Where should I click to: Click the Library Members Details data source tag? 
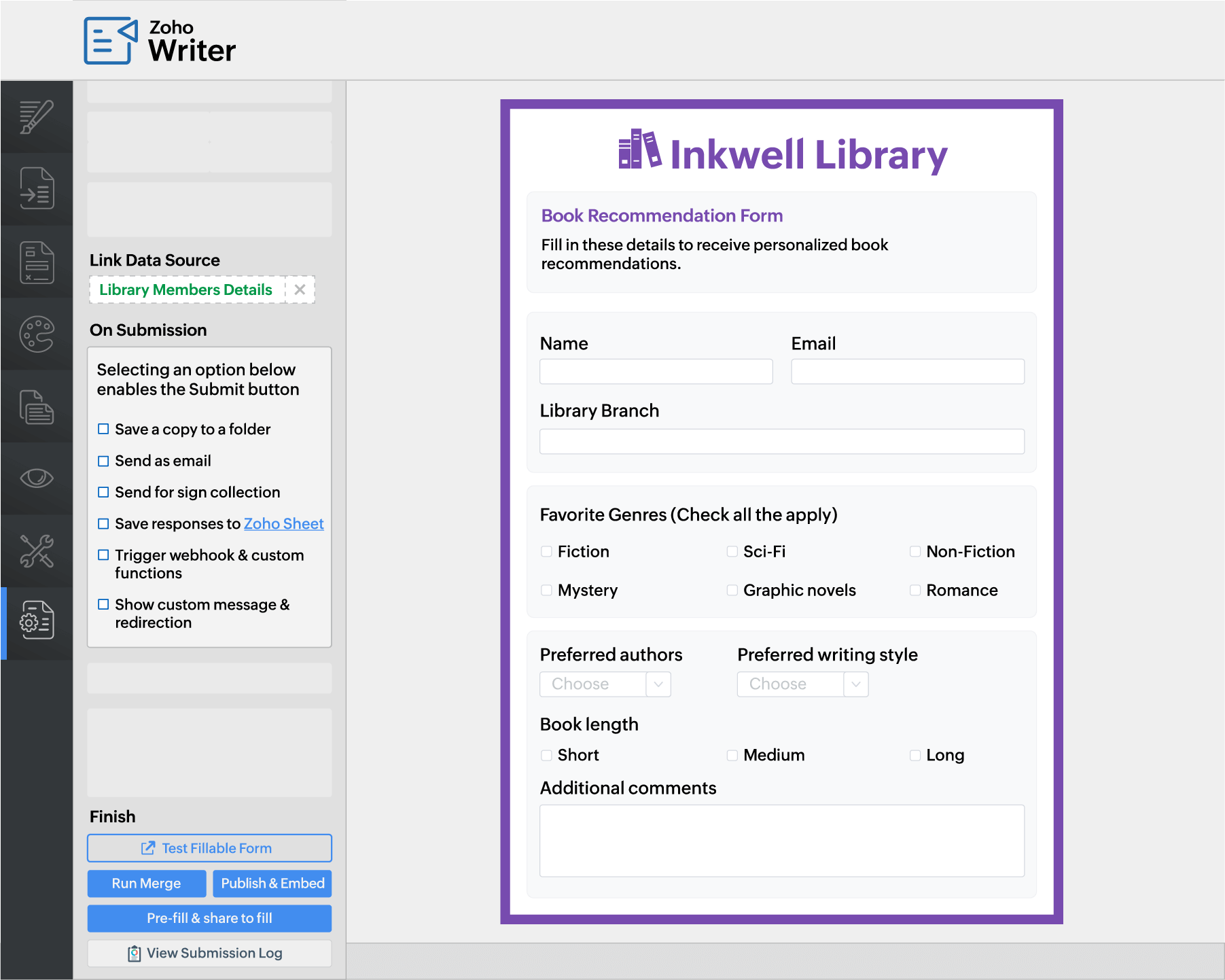tap(185, 290)
